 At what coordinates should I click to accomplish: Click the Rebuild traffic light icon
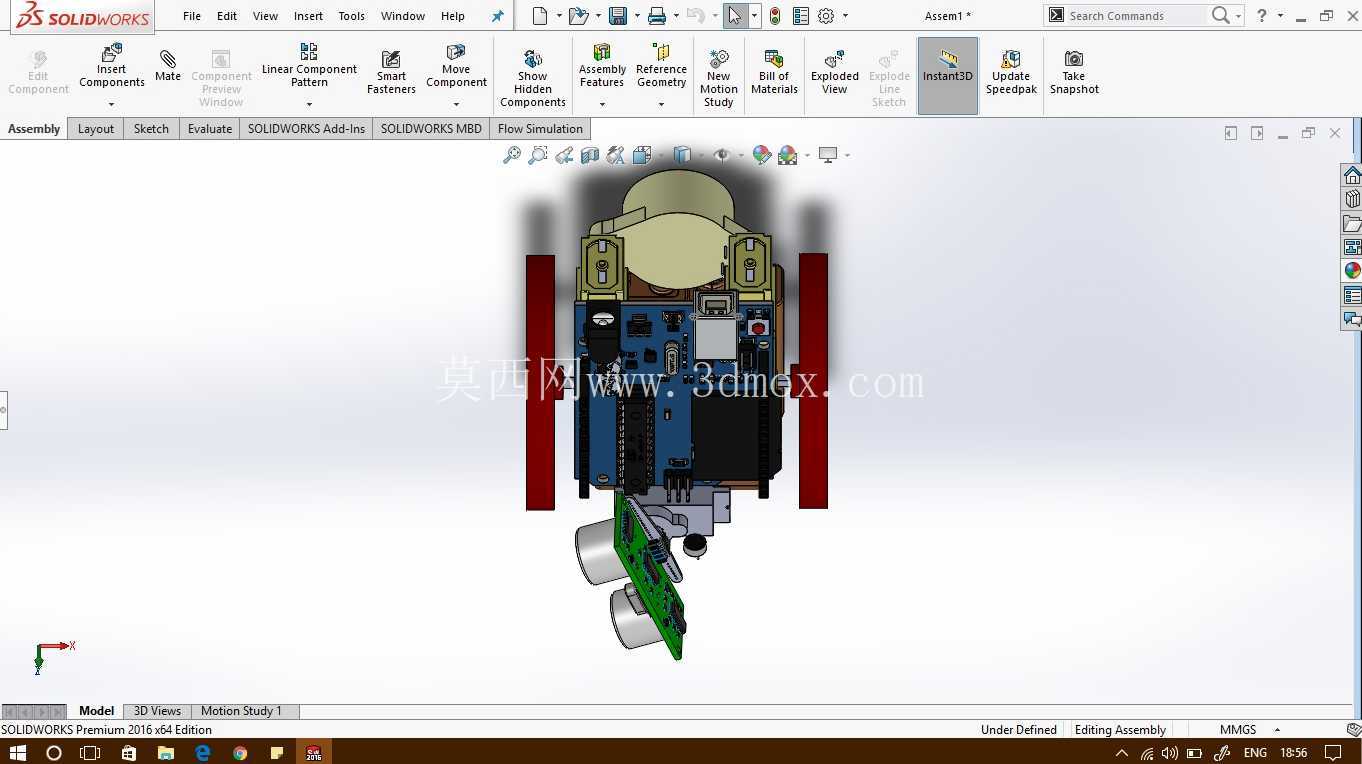point(775,16)
